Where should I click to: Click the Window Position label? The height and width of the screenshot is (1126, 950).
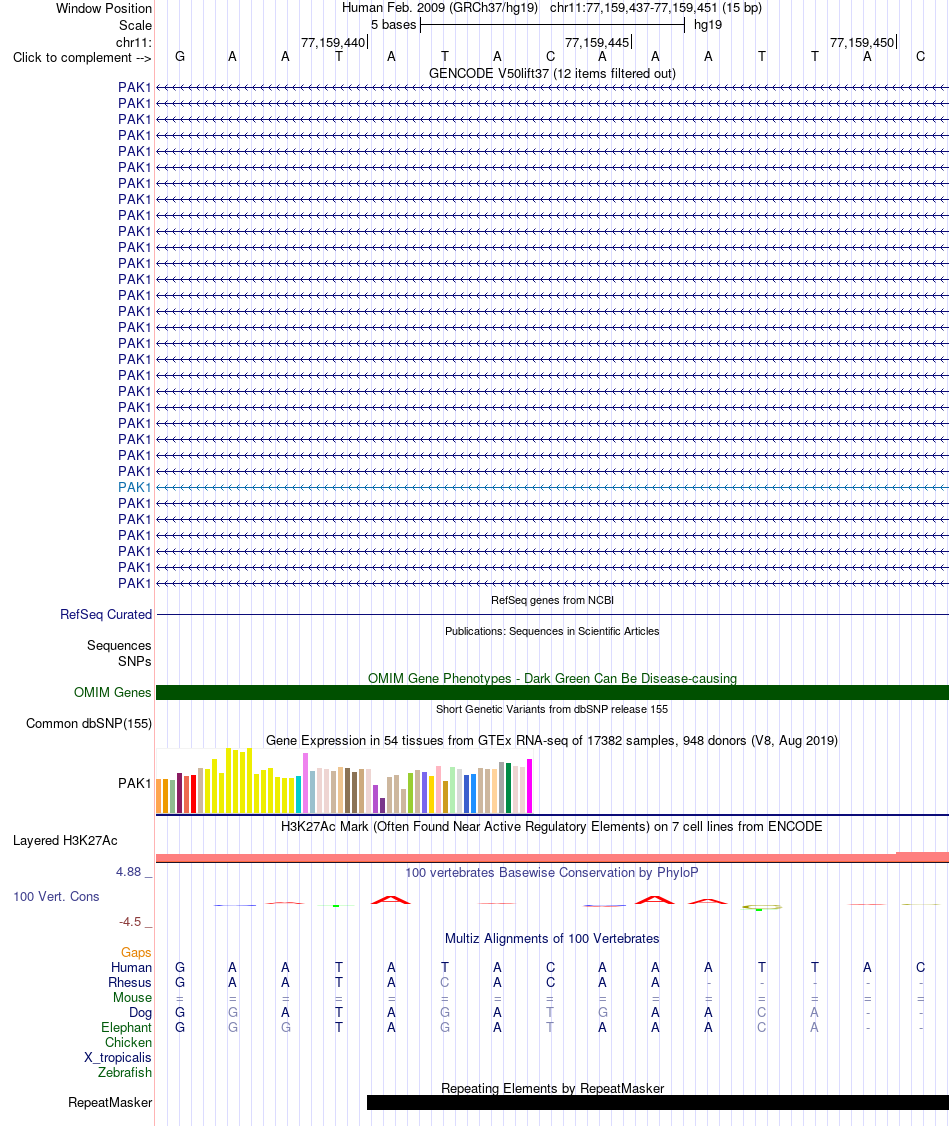click(x=104, y=9)
